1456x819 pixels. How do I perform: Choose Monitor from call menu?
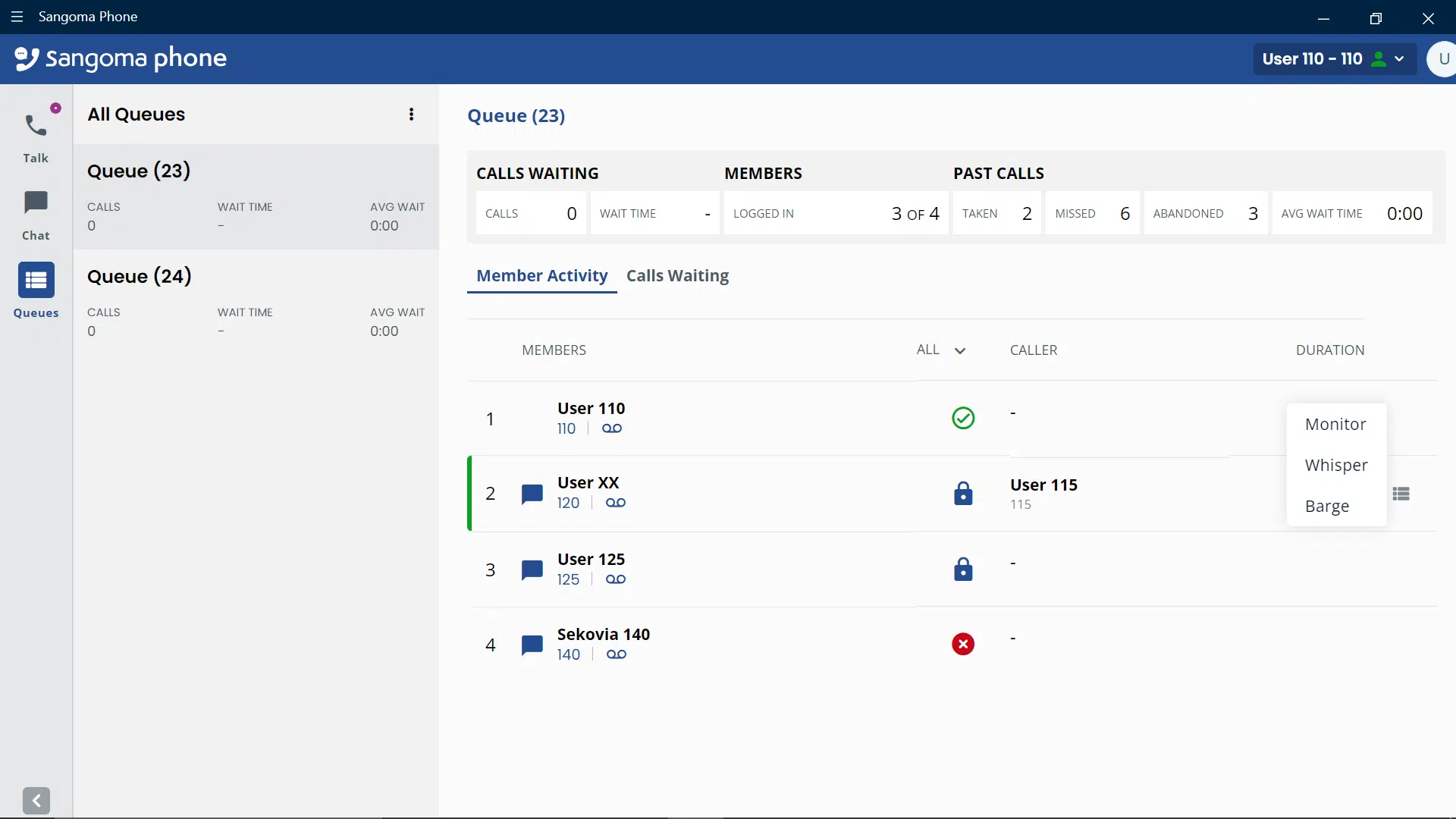pos(1336,424)
